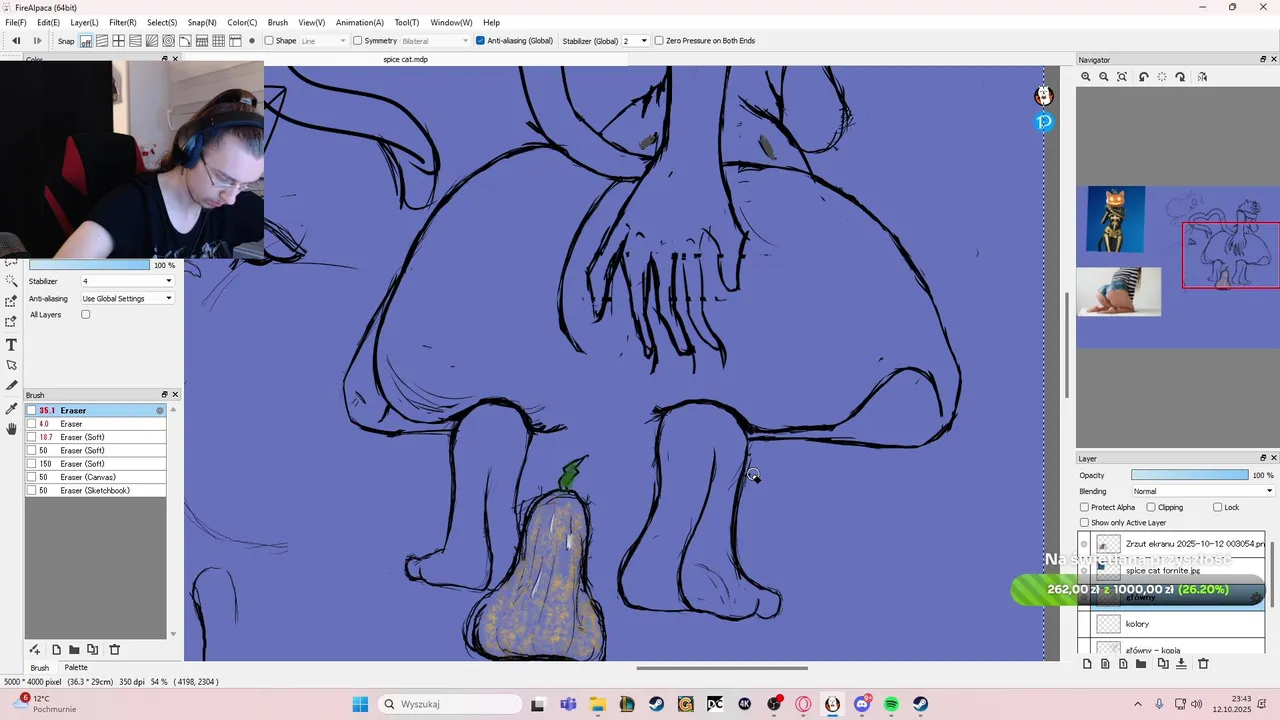Delete layer with trash icon
Viewport: 1280px width, 720px height.
pyautogui.click(x=1203, y=663)
